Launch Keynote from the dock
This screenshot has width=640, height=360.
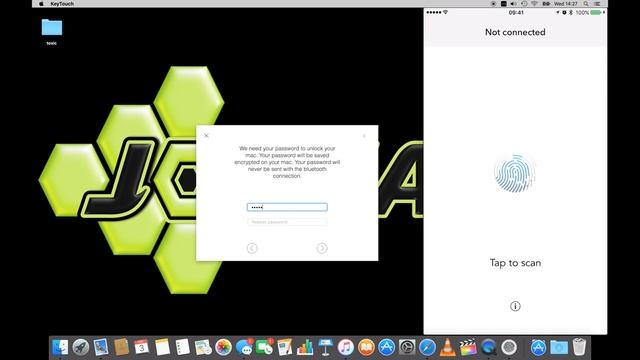(x=325, y=347)
